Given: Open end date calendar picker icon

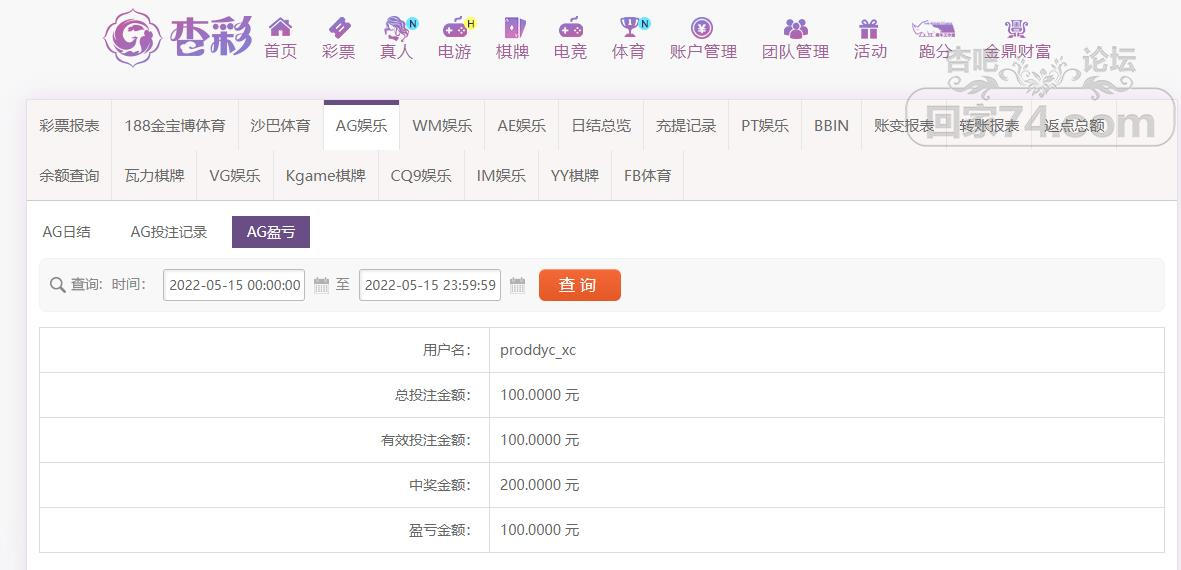Looking at the screenshot, I should coord(517,285).
